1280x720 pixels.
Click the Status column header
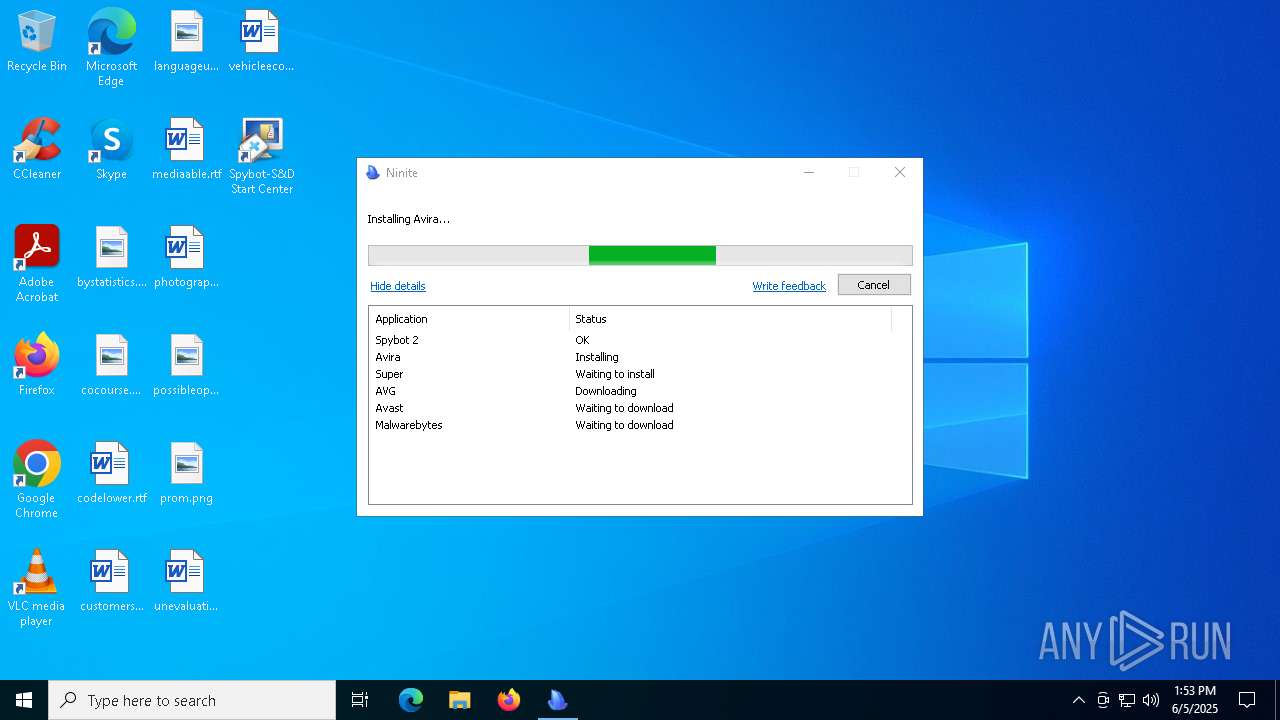(730, 319)
